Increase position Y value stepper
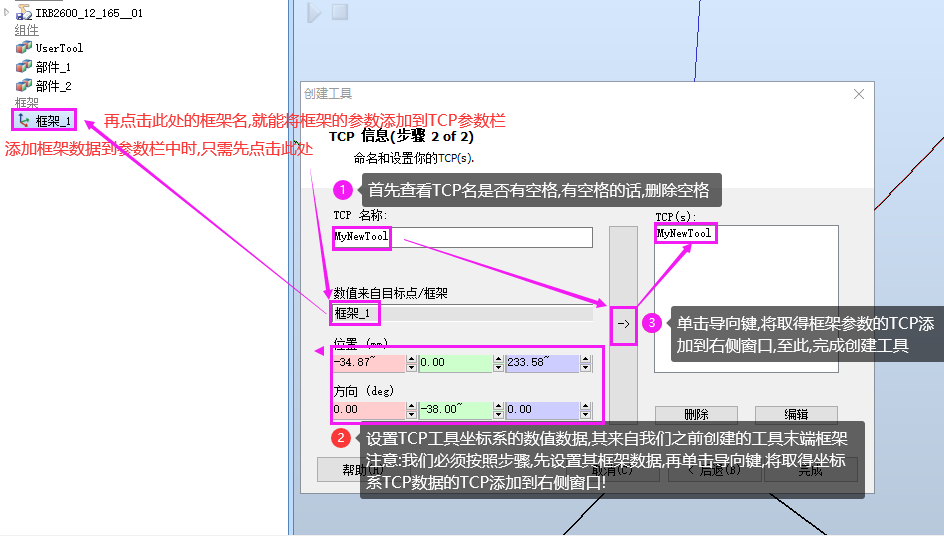 pyautogui.click(x=498, y=359)
